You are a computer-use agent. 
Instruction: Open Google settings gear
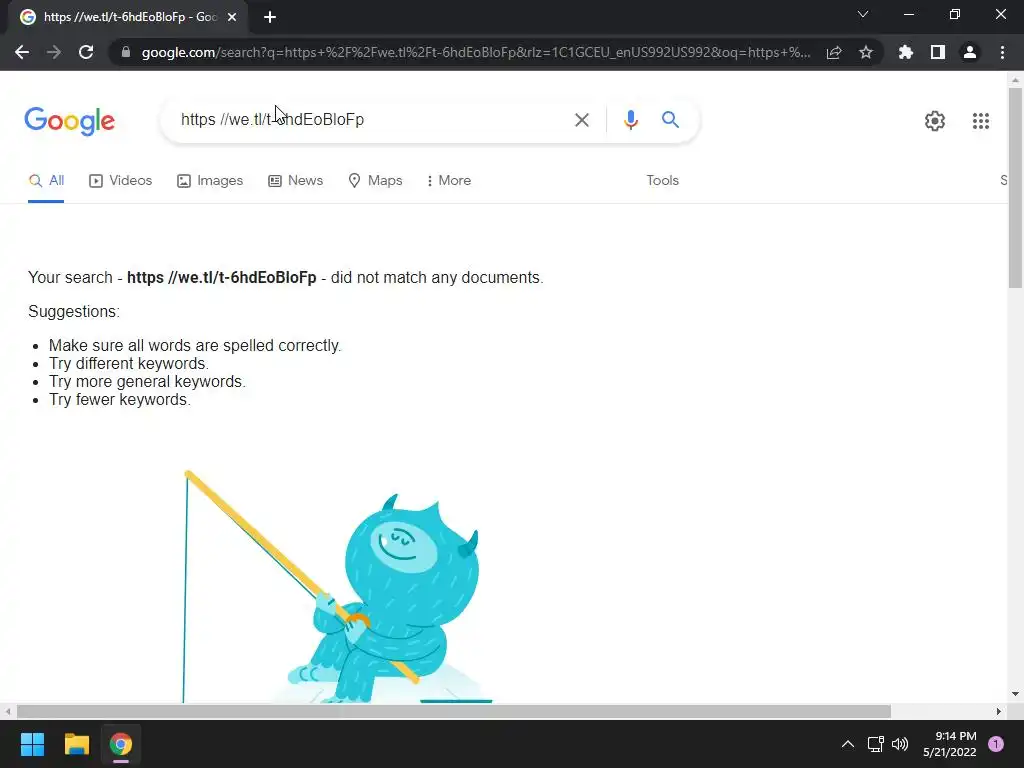(x=935, y=121)
